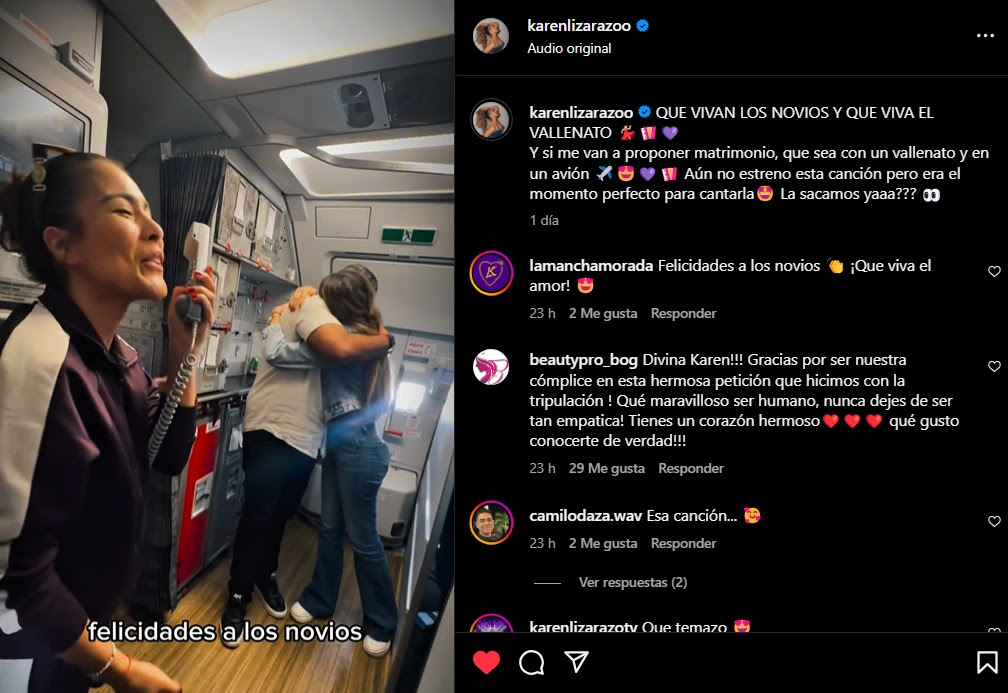Image resolution: width=1008 pixels, height=693 pixels.
Task: Like the lamanchamorada comment heart
Action: pyautogui.click(x=994, y=271)
